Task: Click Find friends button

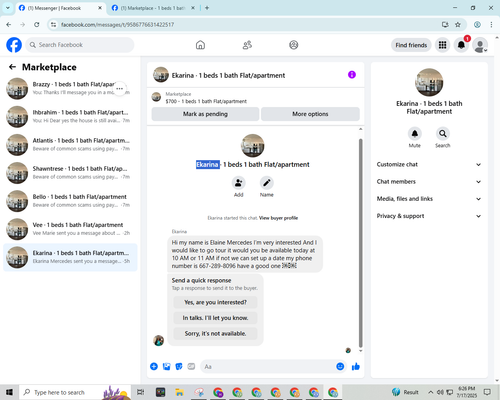Action: pos(411,45)
